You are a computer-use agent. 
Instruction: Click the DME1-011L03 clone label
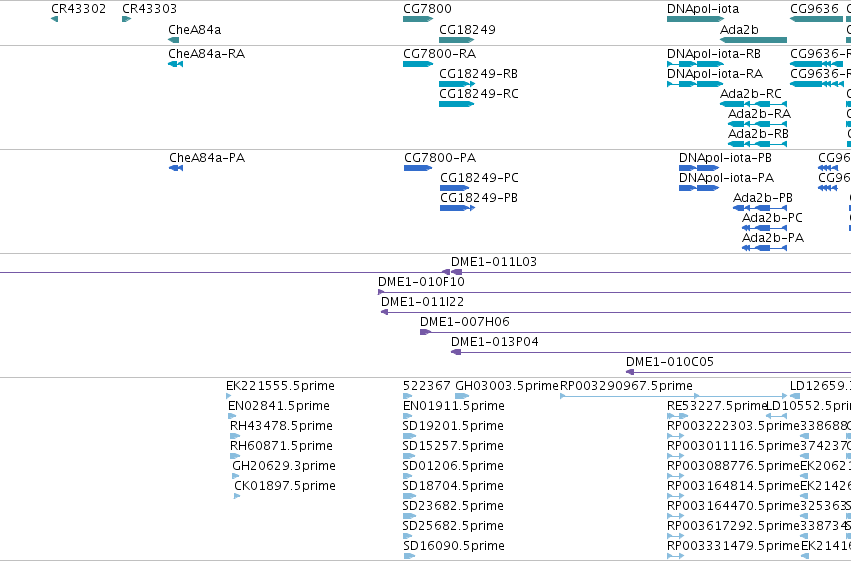[x=494, y=262]
